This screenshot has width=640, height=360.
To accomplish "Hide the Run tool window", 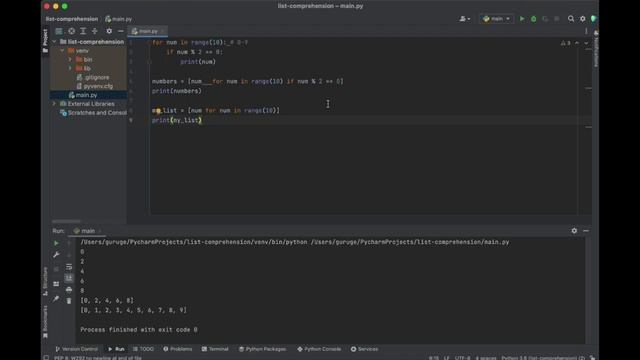I will (586, 231).
